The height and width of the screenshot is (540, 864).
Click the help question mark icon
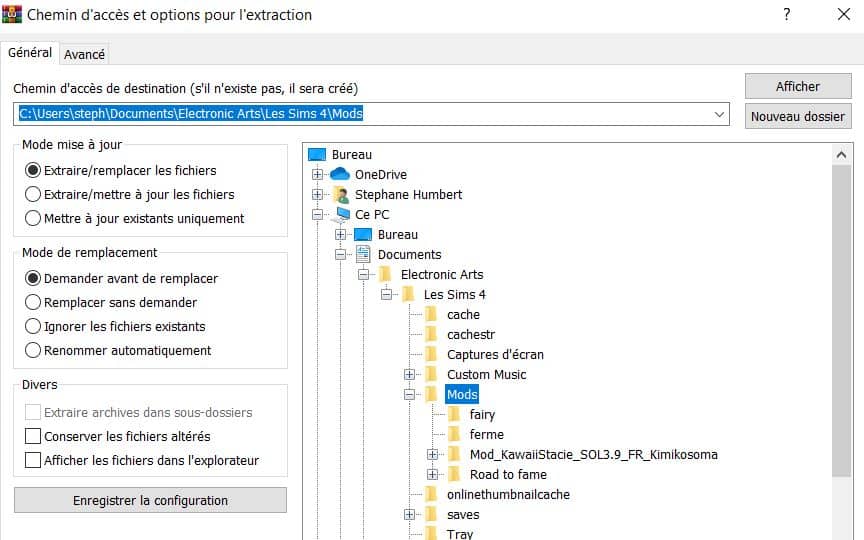click(x=787, y=15)
